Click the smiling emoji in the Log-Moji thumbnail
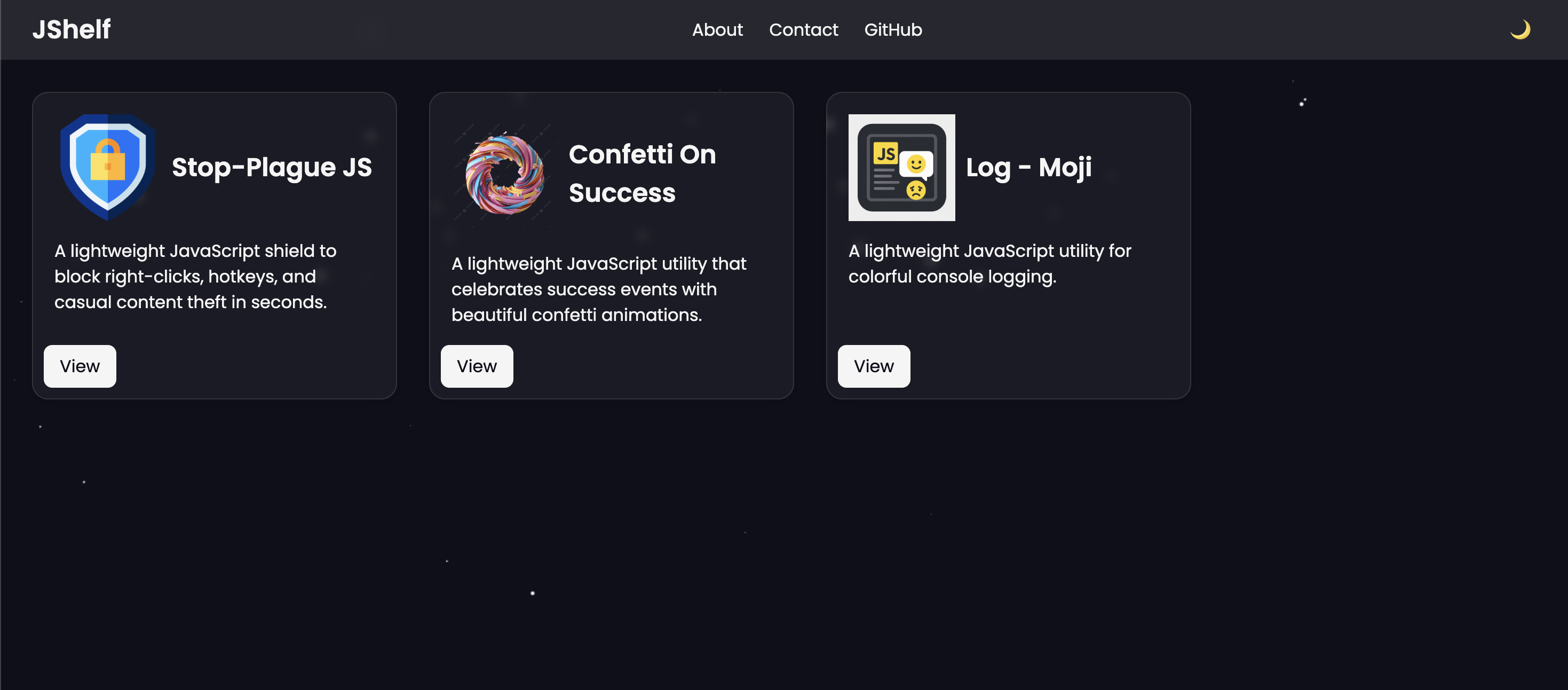 916,164
